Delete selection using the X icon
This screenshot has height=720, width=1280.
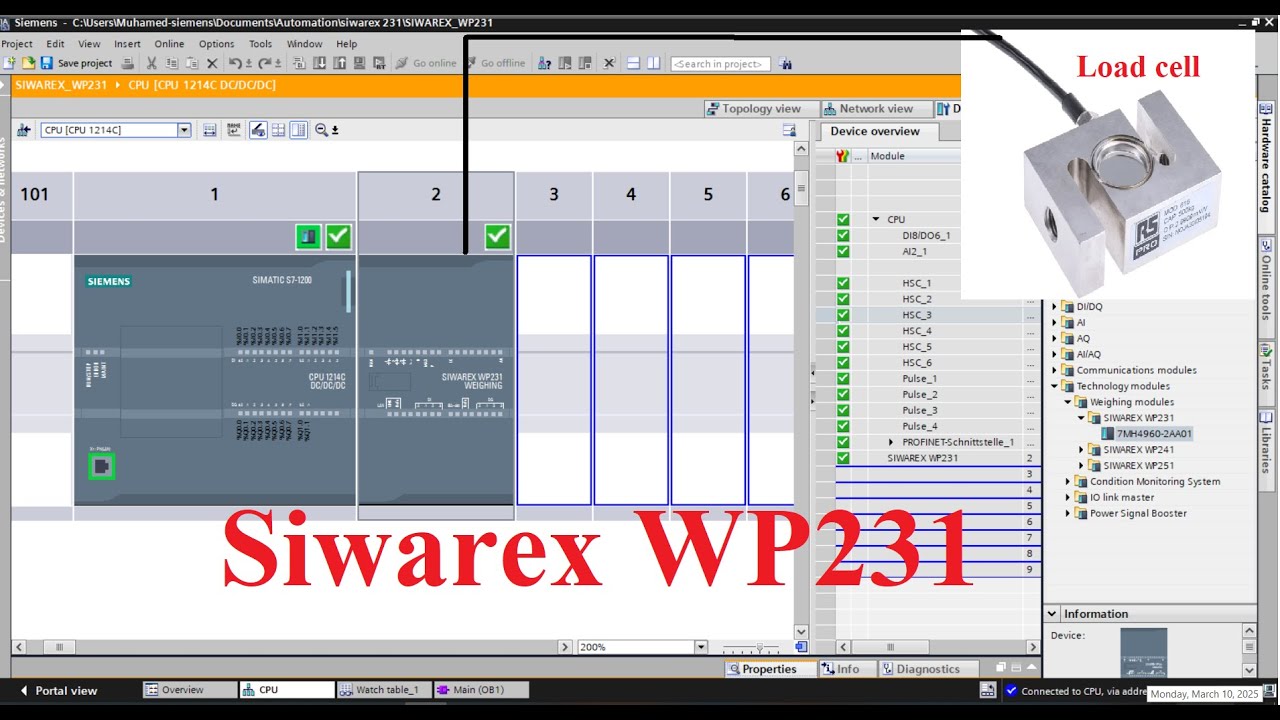coord(212,63)
